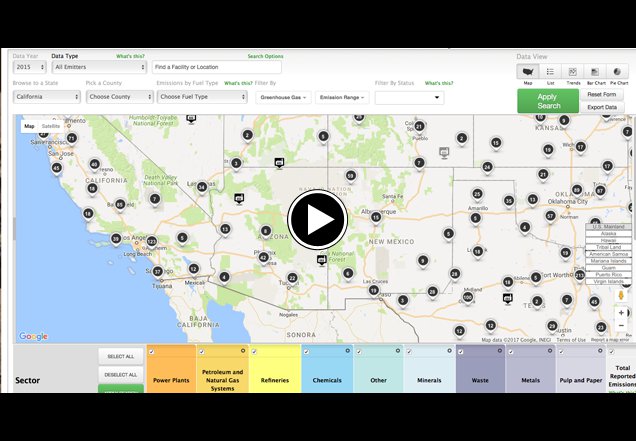Viewport: 636px width, 441px height.
Task: Uncheck the Minerals sector checkbox
Action: click(x=409, y=352)
